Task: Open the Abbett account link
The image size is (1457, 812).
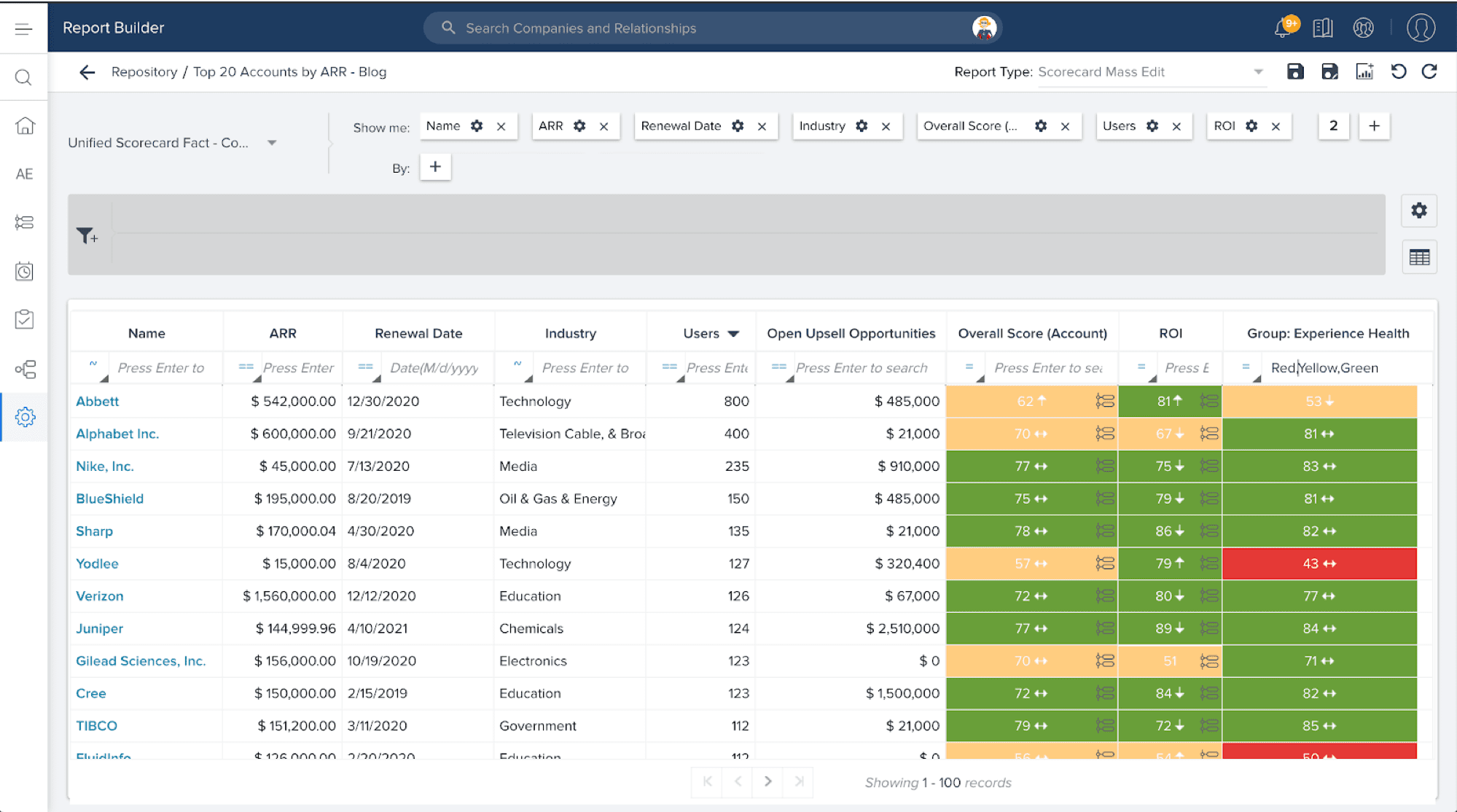Action: click(97, 401)
